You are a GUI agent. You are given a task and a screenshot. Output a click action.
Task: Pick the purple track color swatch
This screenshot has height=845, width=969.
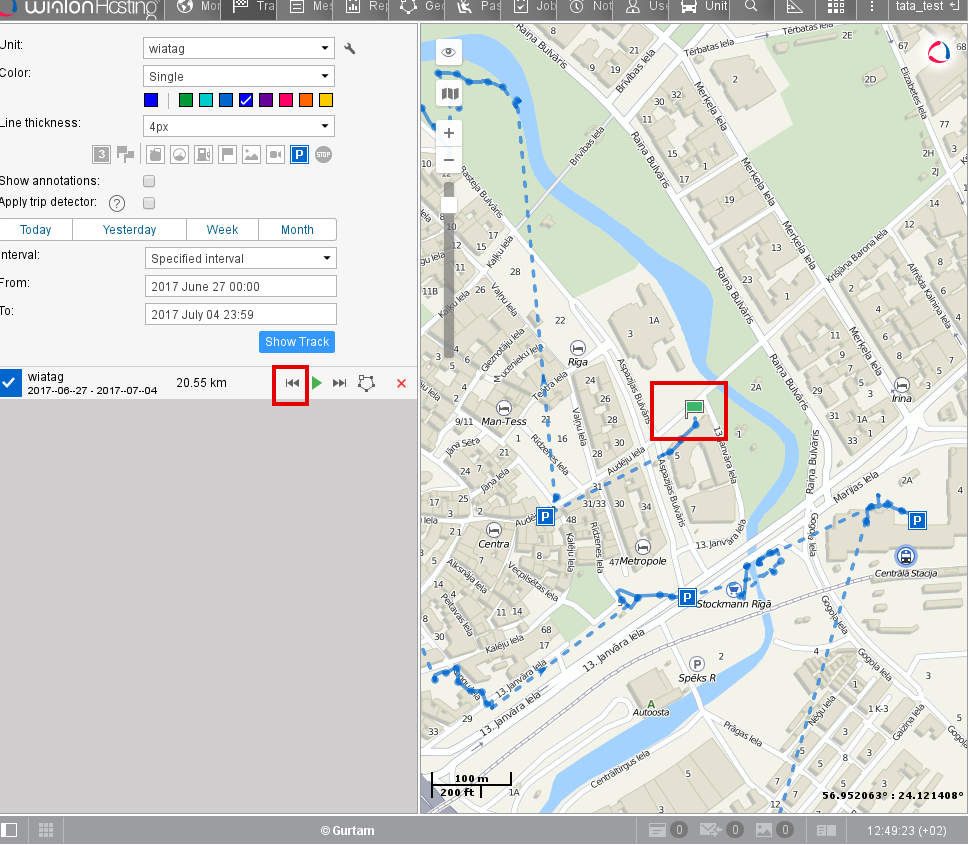[266, 100]
